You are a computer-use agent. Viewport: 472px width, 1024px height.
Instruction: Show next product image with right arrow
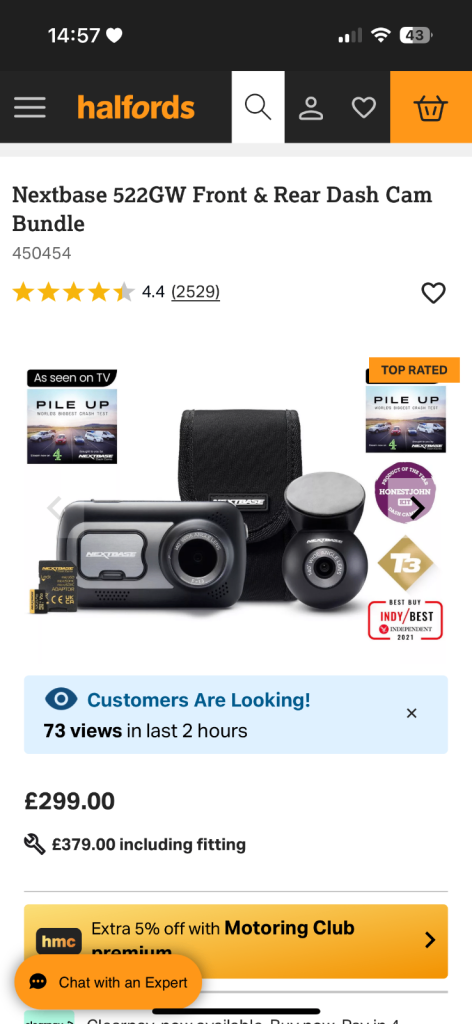tap(417, 508)
